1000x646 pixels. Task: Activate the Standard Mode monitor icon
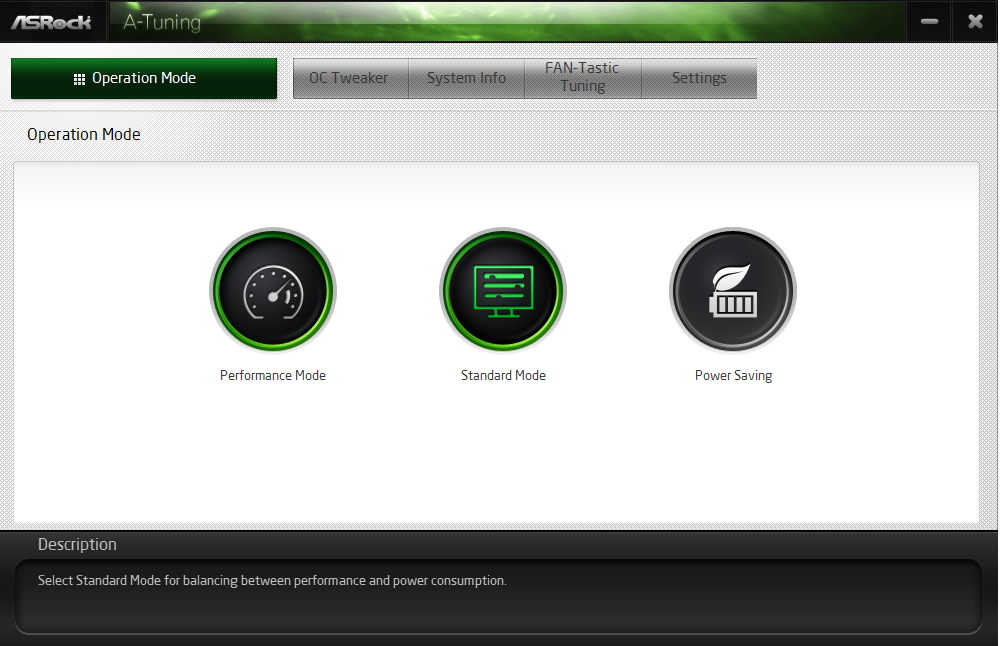503,291
